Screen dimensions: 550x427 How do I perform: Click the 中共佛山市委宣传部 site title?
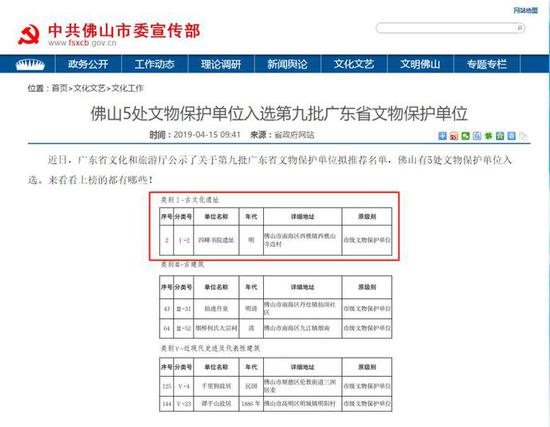[x=124, y=31]
